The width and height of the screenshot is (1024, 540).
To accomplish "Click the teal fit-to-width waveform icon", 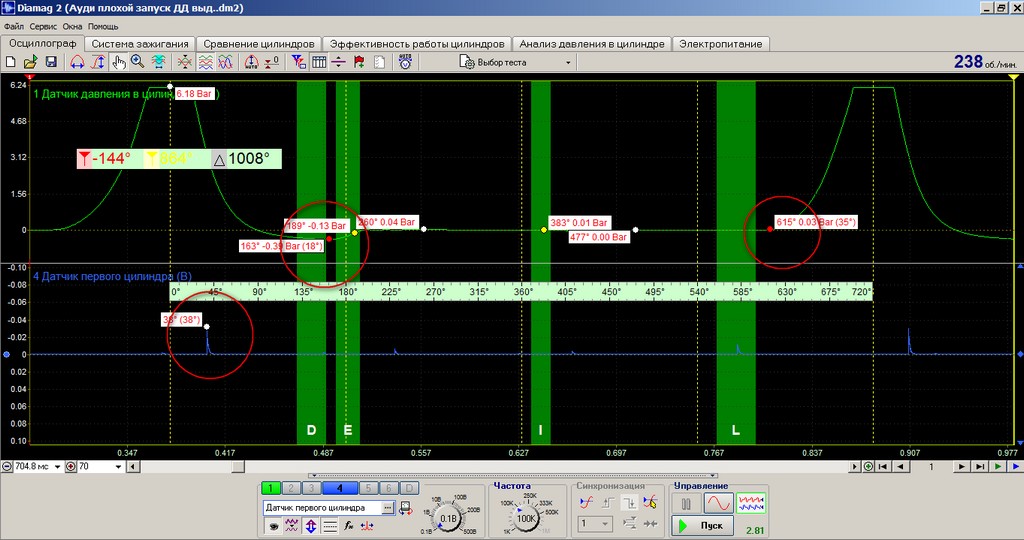I will click(x=158, y=62).
